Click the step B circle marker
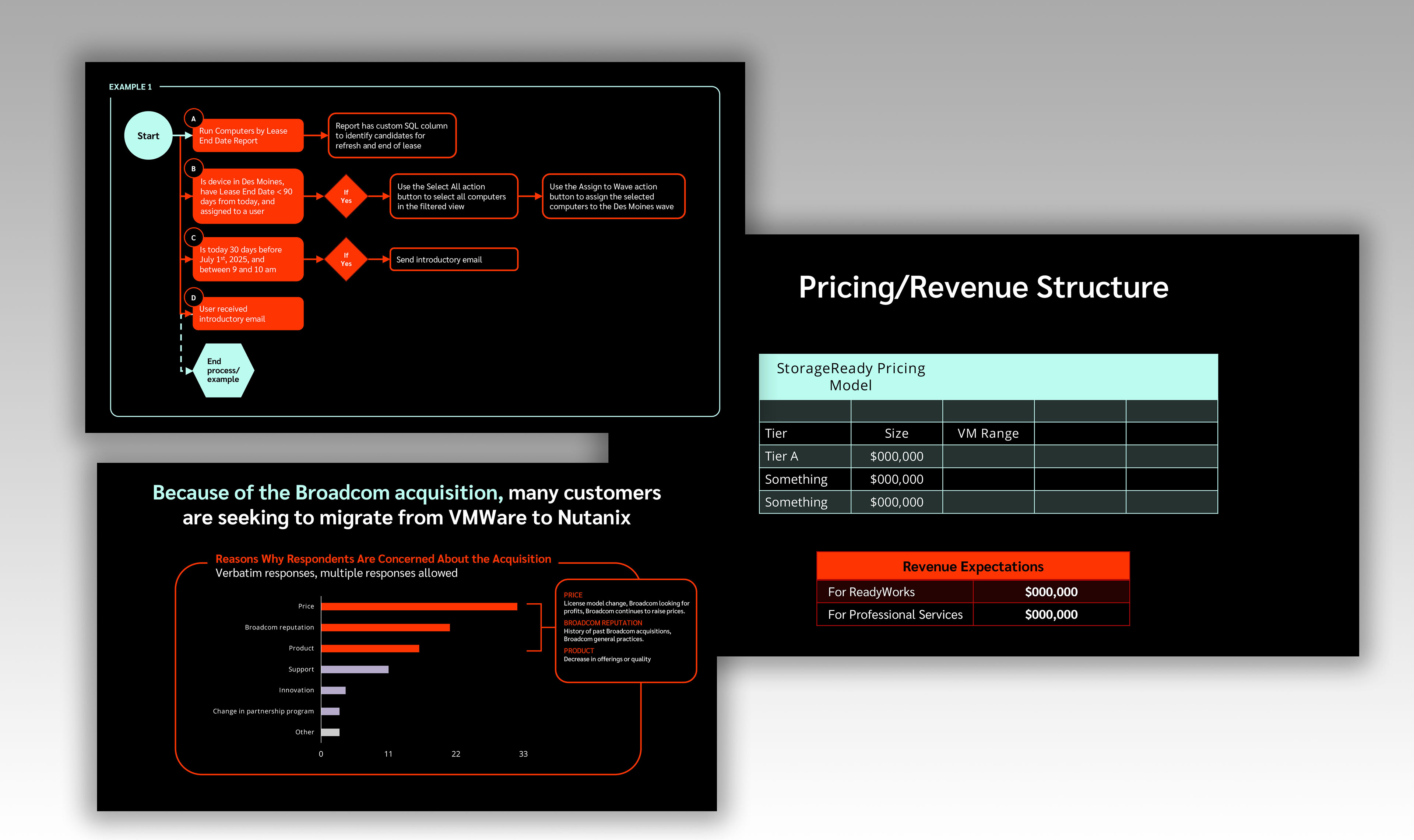 [x=194, y=169]
